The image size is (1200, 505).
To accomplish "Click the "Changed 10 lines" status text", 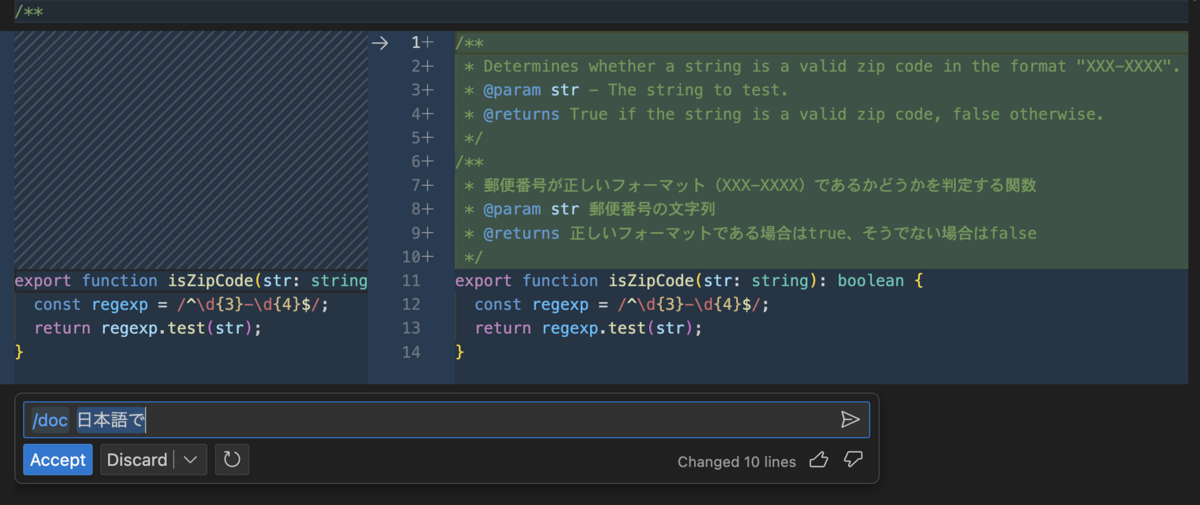I will coord(737,462).
